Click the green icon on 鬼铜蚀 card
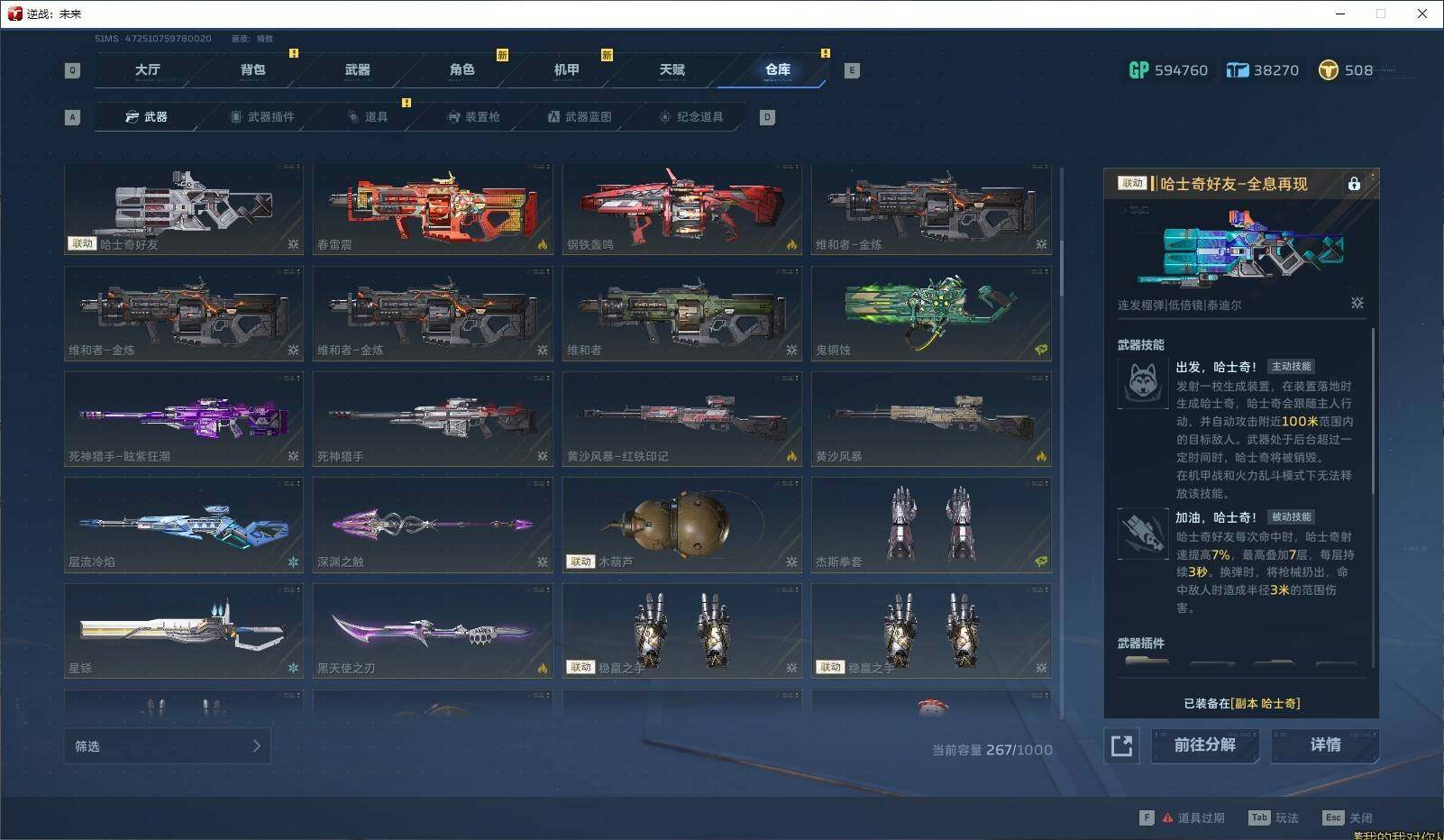Screen dimensions: 1444x840 [1041, 350]
